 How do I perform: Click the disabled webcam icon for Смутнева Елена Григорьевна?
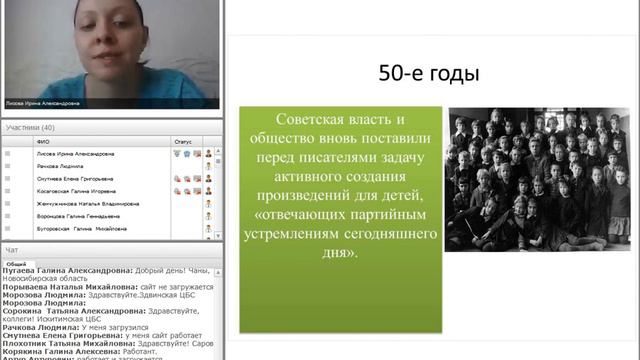pyautogui.click(x=187, y=179)
